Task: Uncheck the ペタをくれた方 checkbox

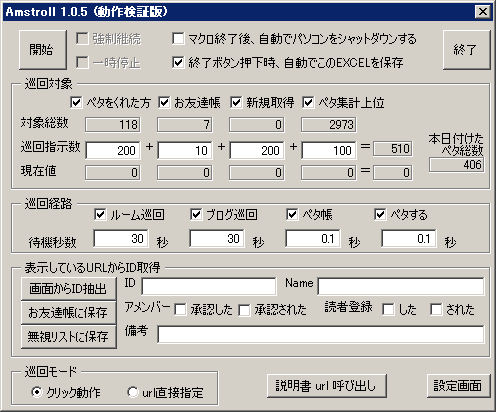Action: [76, 102]
